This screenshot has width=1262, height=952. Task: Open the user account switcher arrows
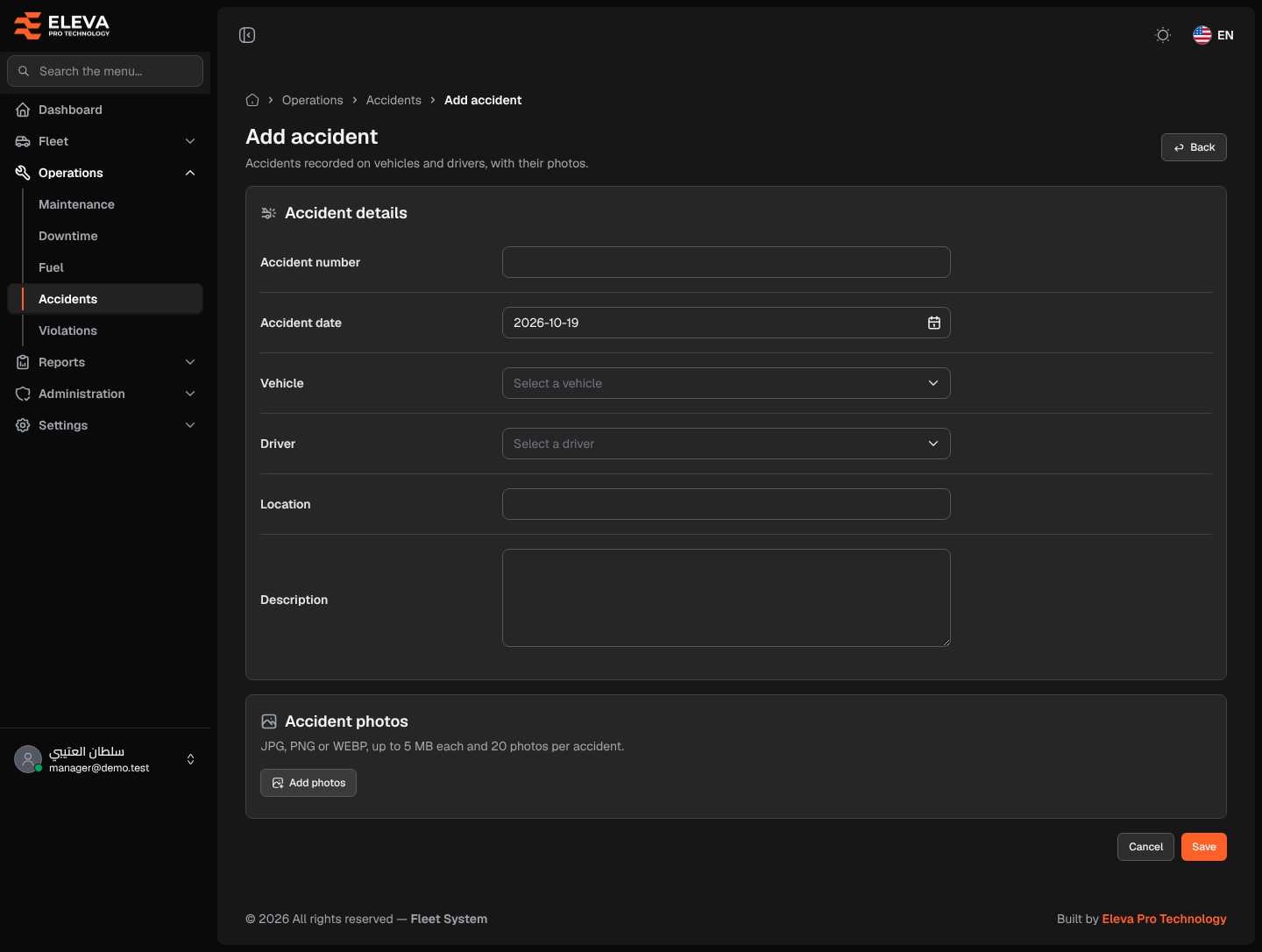tap(191, 759)
